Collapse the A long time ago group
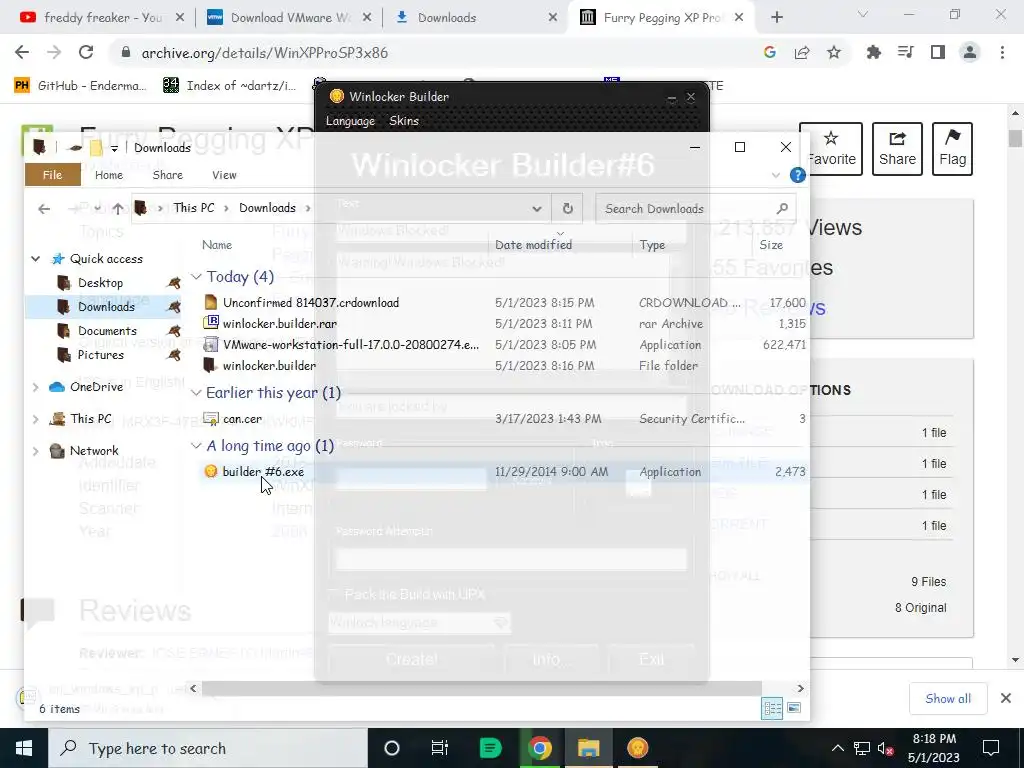 [196, 446]
